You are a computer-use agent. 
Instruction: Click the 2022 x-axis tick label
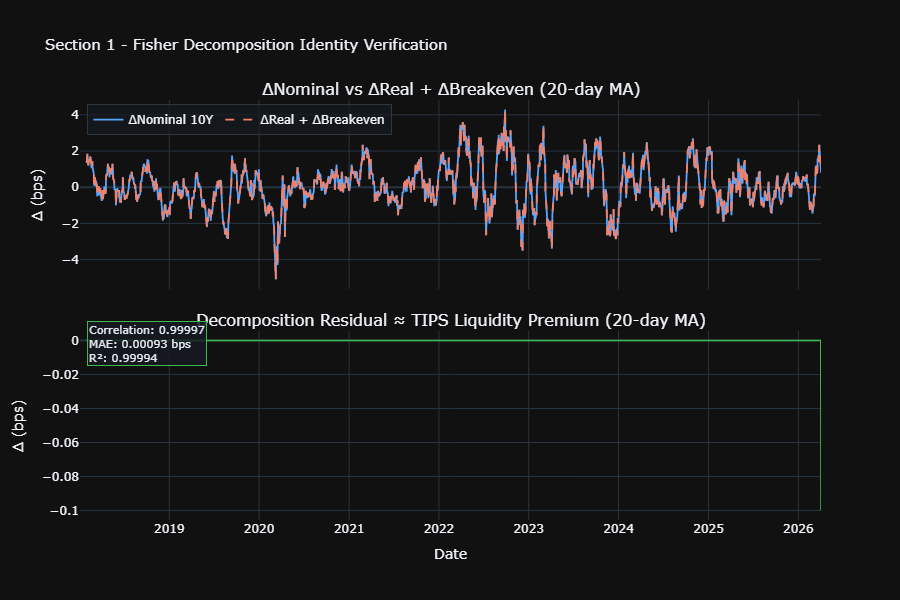(439, 529)
